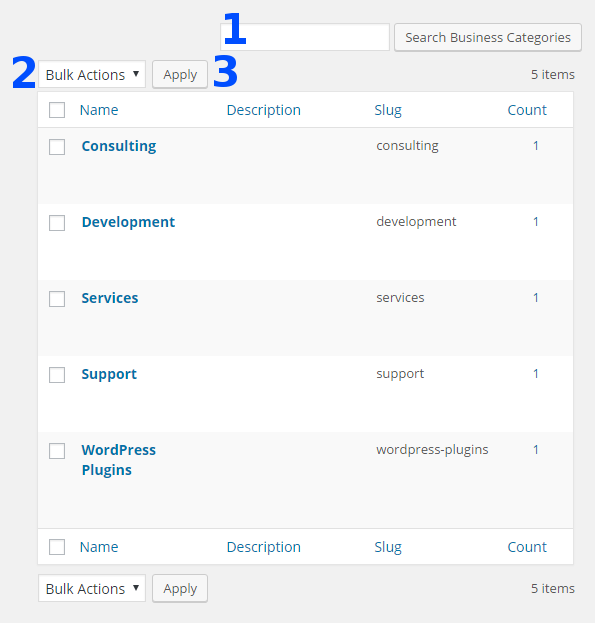Open the top Bulk Actions dropdown
The image size is (595, 623).
tap(92, 74)
